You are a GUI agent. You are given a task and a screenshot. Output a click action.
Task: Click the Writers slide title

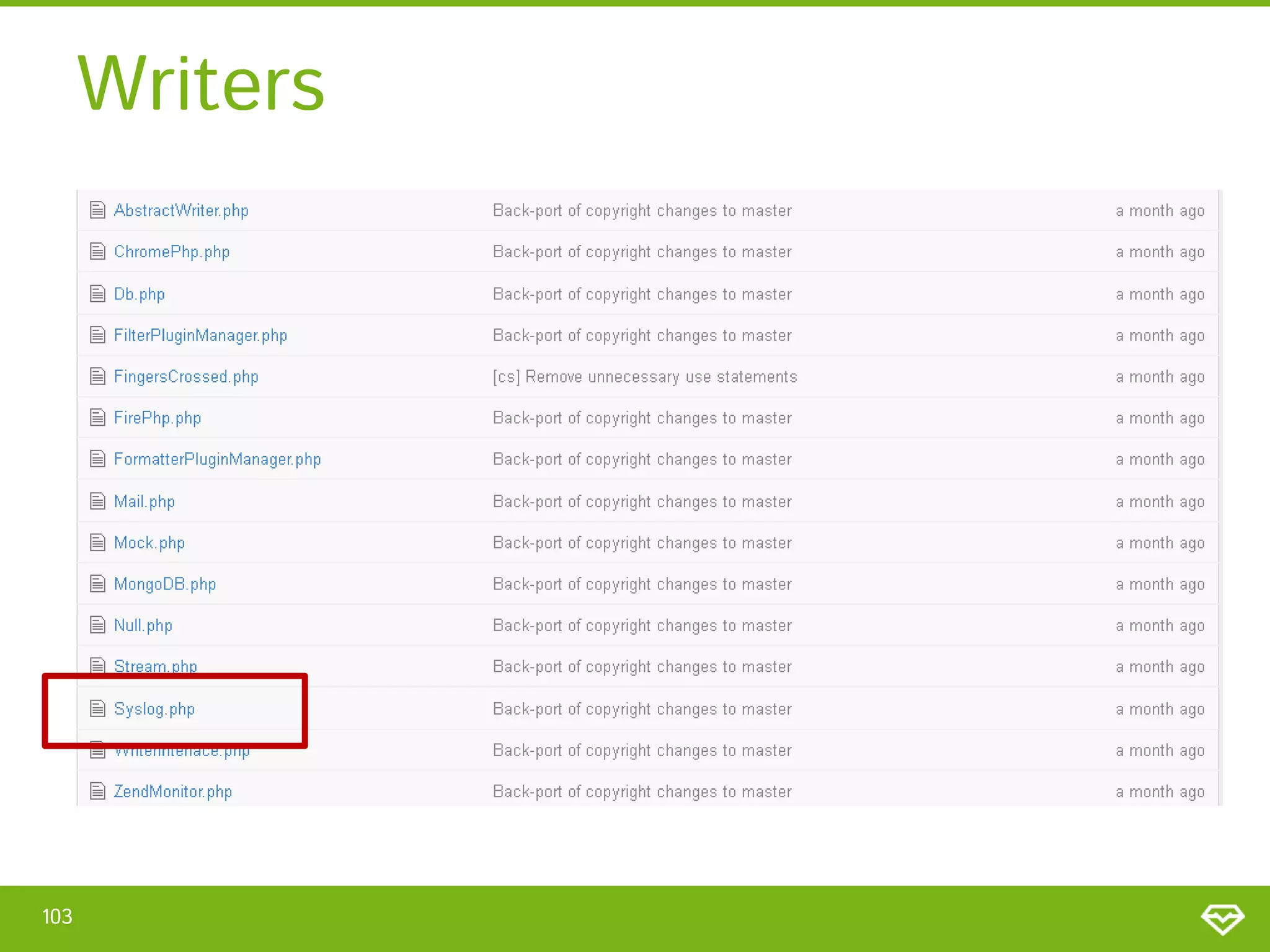pos(202,83)
